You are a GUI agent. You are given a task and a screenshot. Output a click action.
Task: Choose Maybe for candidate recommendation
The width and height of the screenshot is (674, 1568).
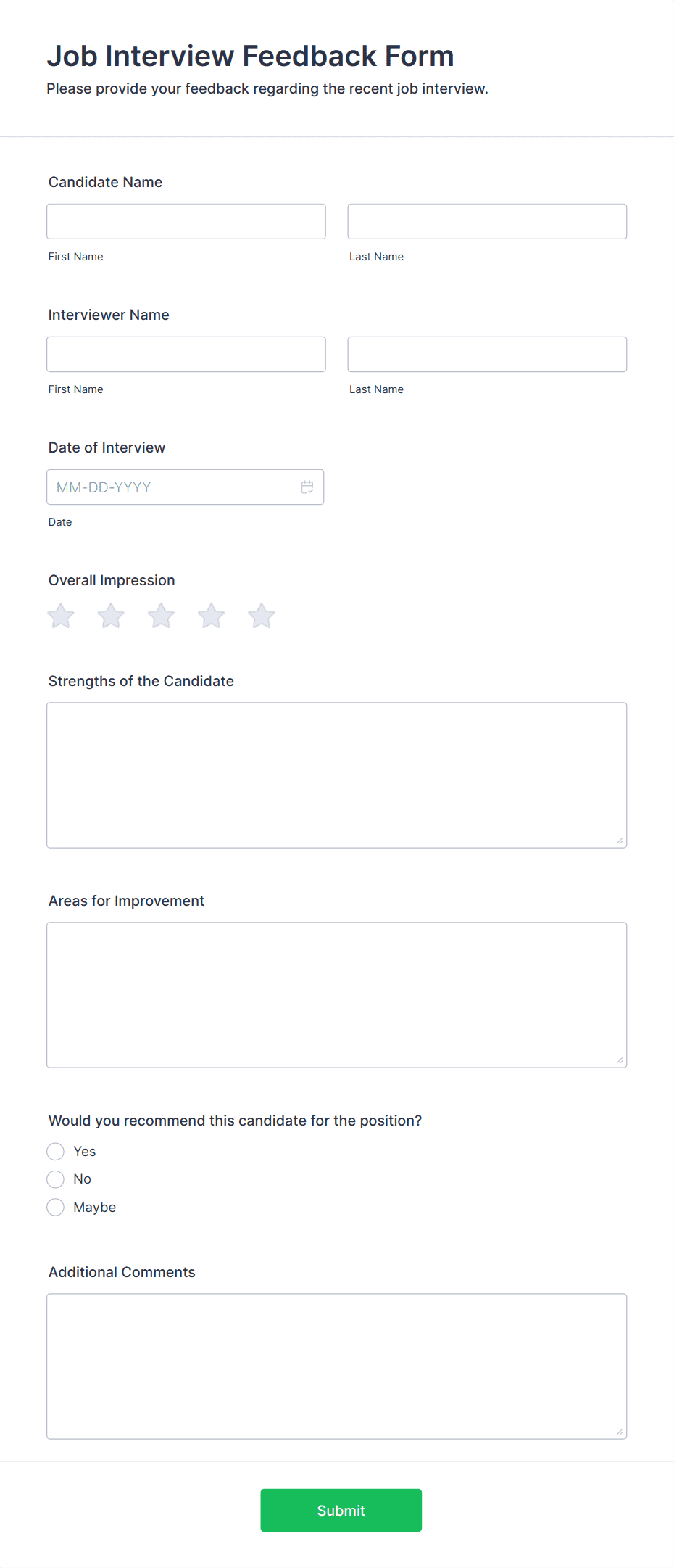coord(55,1207)
